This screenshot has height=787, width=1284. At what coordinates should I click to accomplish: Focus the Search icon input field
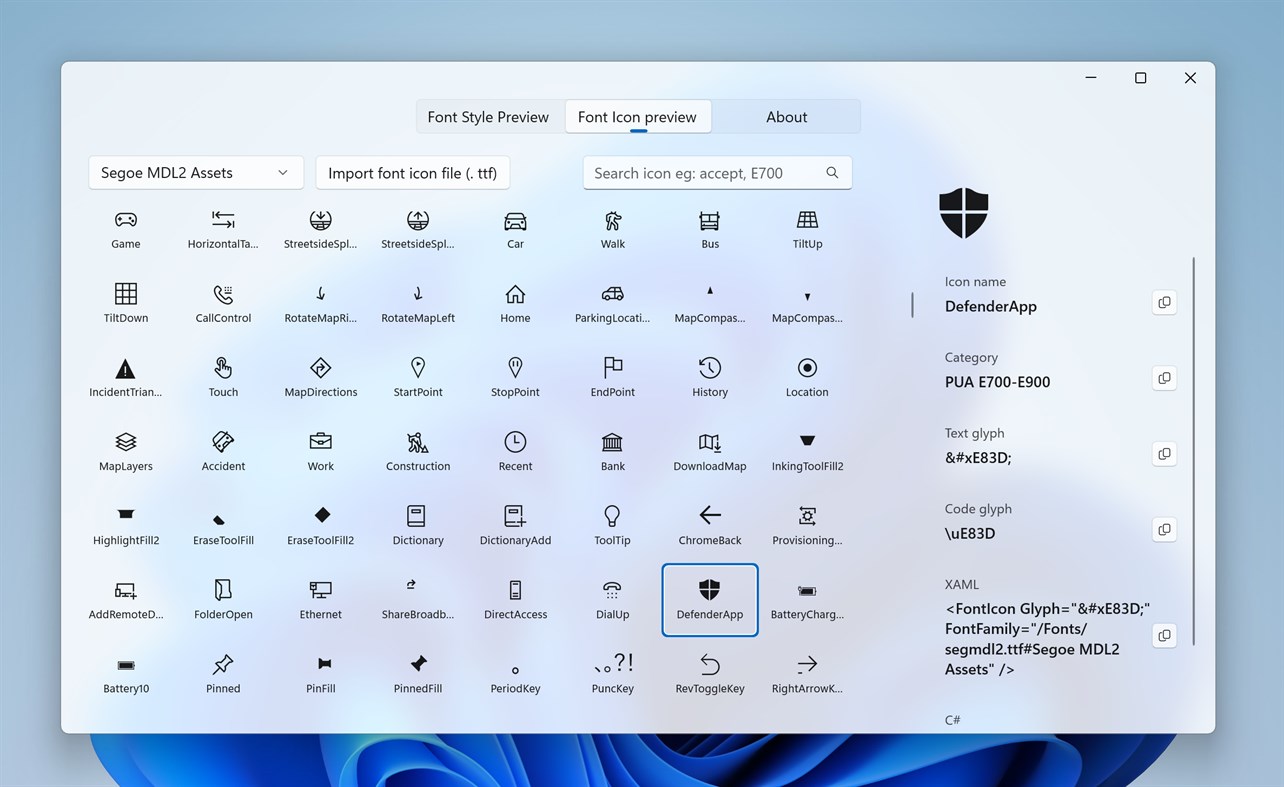click(x=718, y=173)
